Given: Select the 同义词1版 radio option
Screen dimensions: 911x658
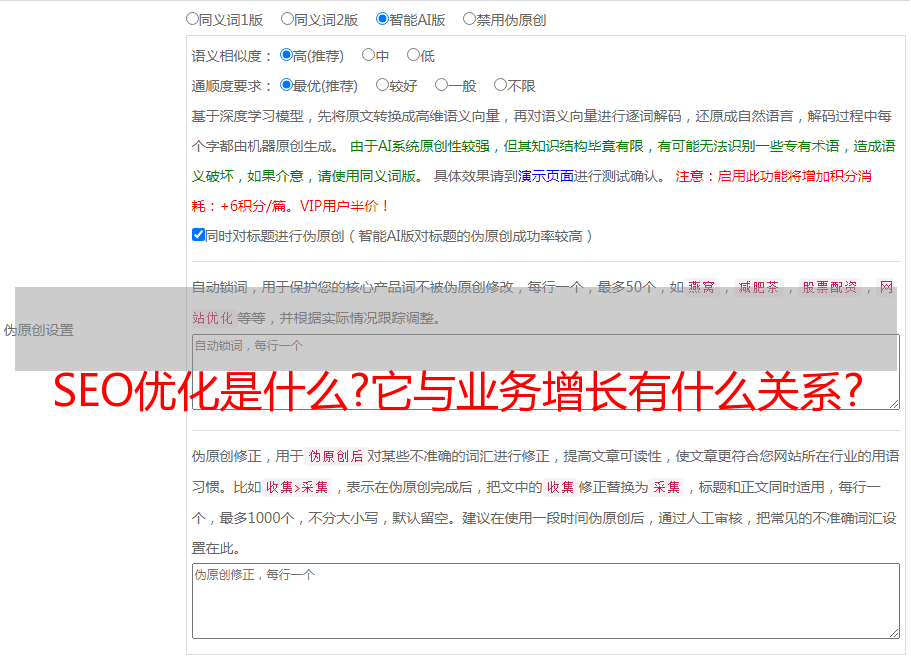Looking at the screenshot, I should (192, 19).
